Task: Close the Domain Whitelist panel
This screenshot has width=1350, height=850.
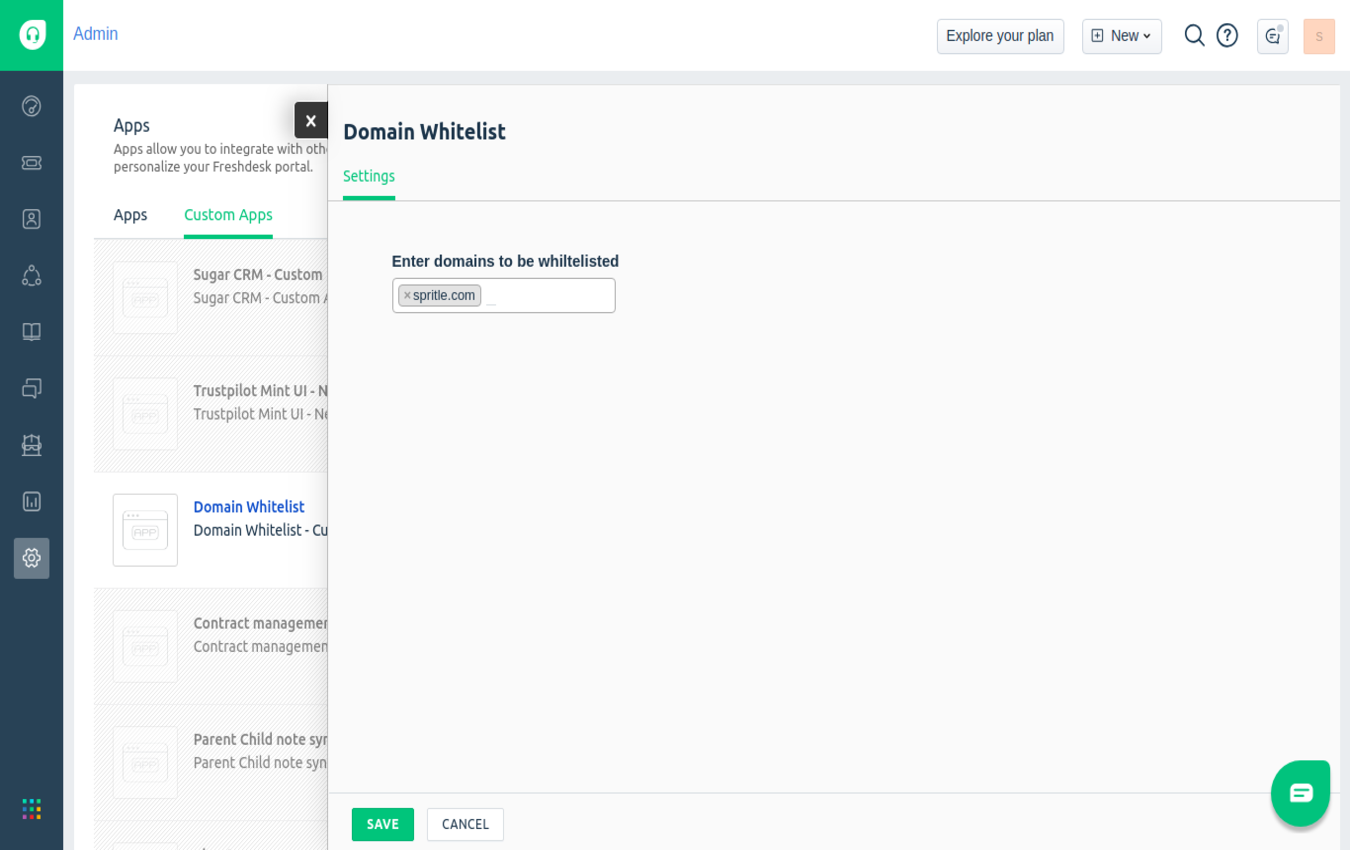Action: pos(311,120)
